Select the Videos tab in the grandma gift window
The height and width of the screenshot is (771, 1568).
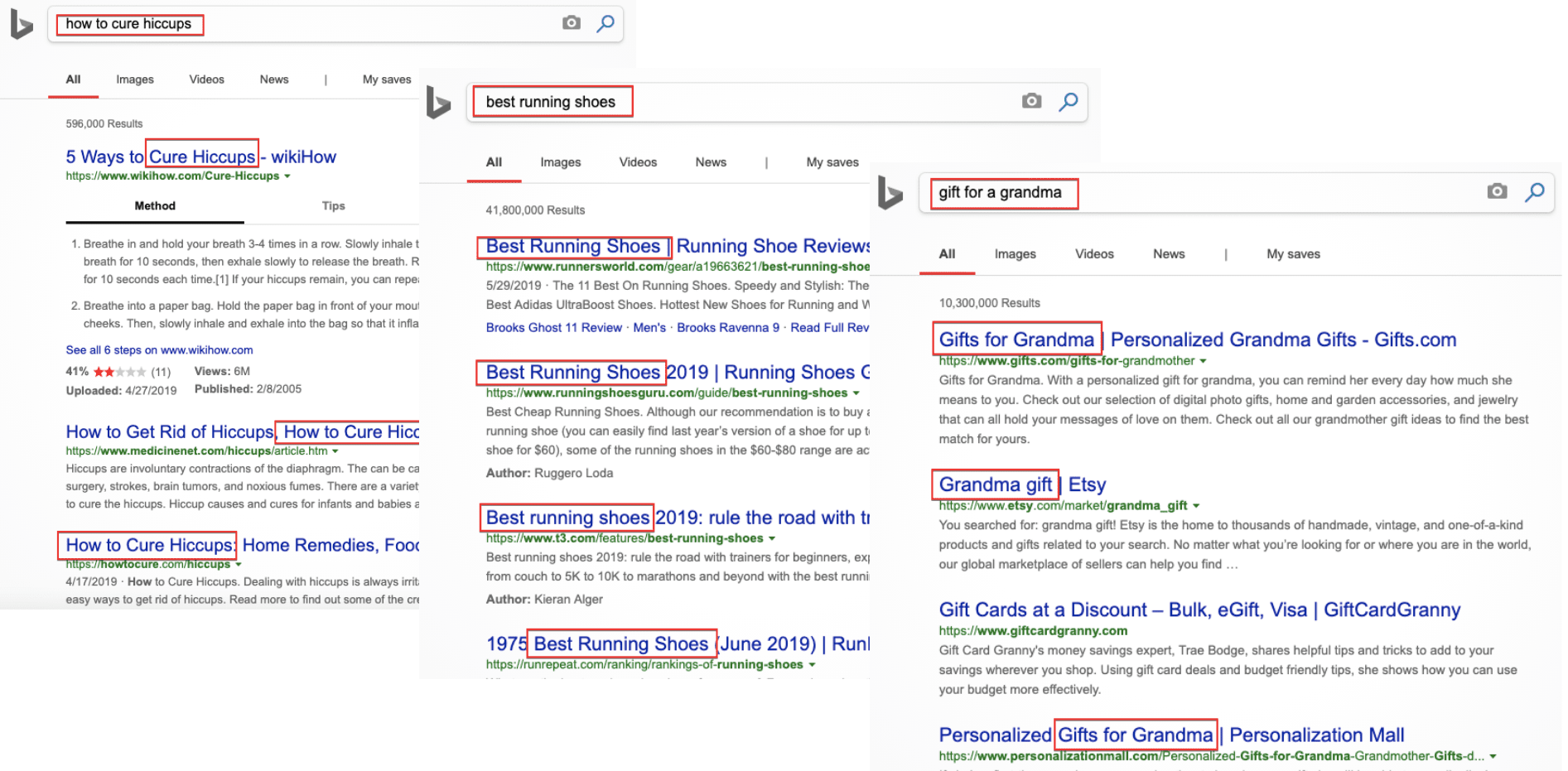(1094, 254)
